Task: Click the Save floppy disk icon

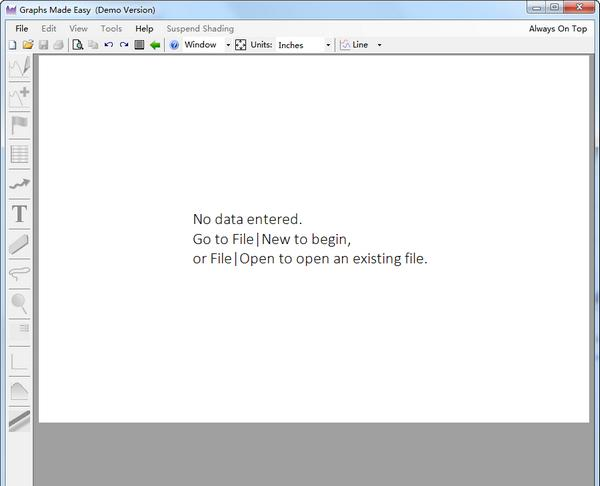Action: pyautogui.click(x=43, y=45)
